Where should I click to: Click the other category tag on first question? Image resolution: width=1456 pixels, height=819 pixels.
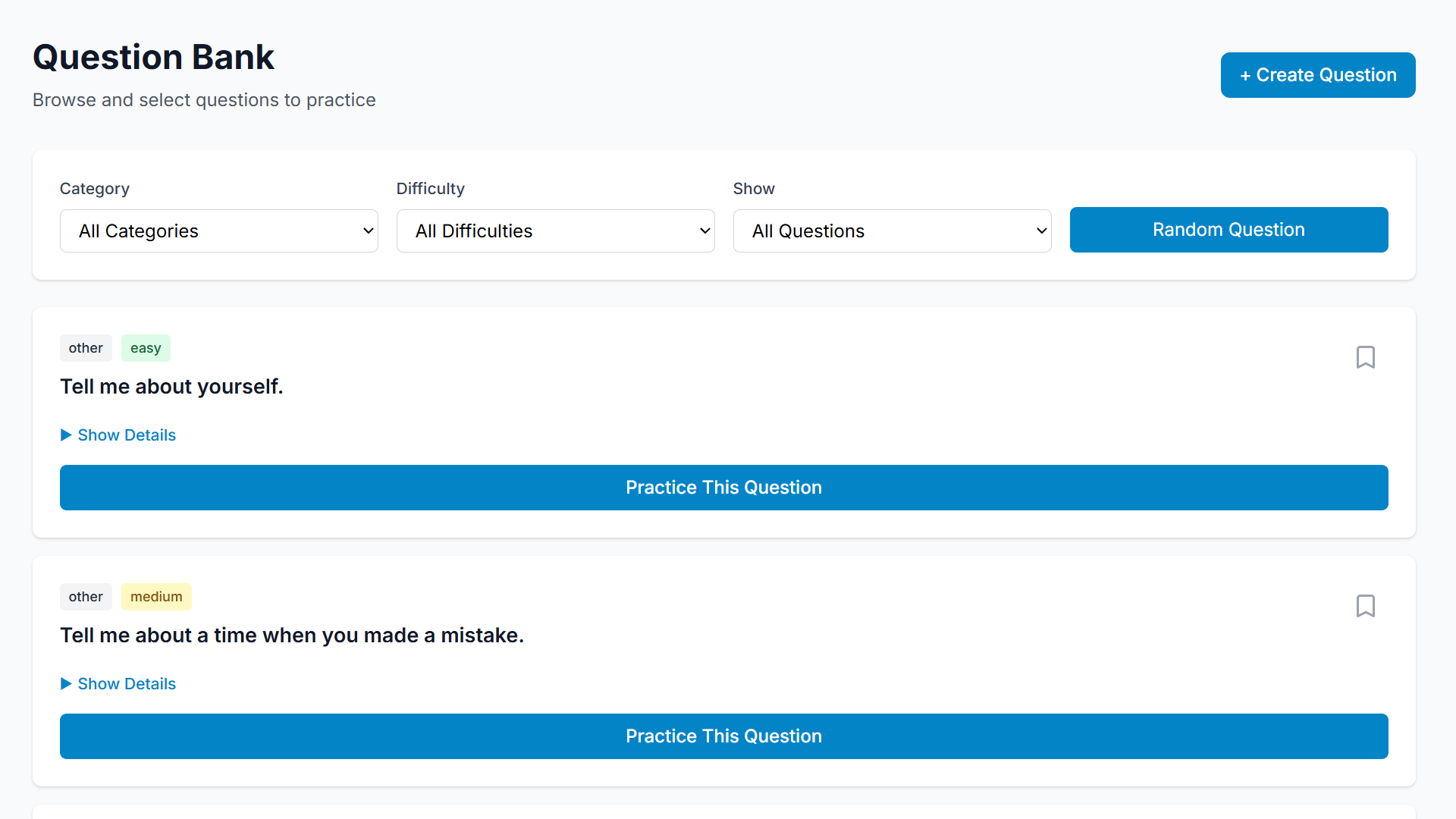[x=86, y=348]
